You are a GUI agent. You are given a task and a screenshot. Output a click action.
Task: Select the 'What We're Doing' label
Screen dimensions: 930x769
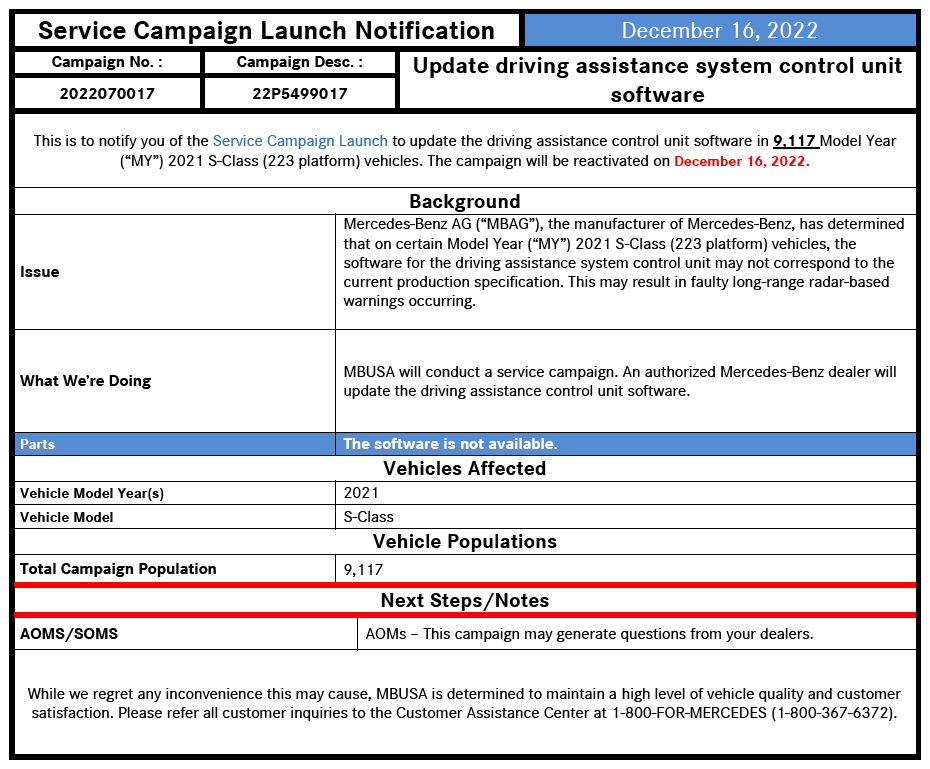pyautogui.click(x=85, y=381)
